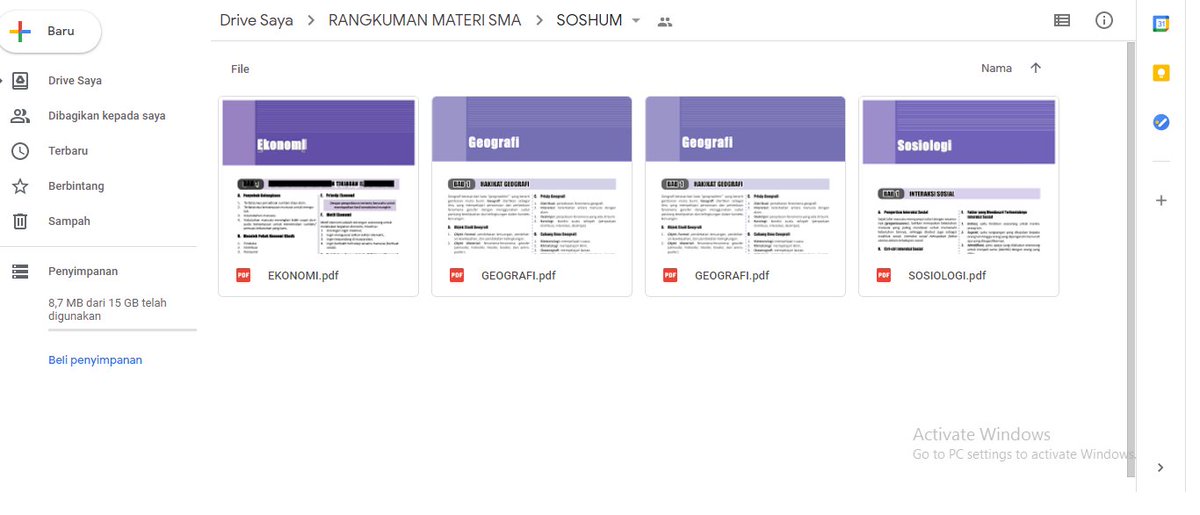Open the Berbintang (Starred) section

tap(76, 186)
